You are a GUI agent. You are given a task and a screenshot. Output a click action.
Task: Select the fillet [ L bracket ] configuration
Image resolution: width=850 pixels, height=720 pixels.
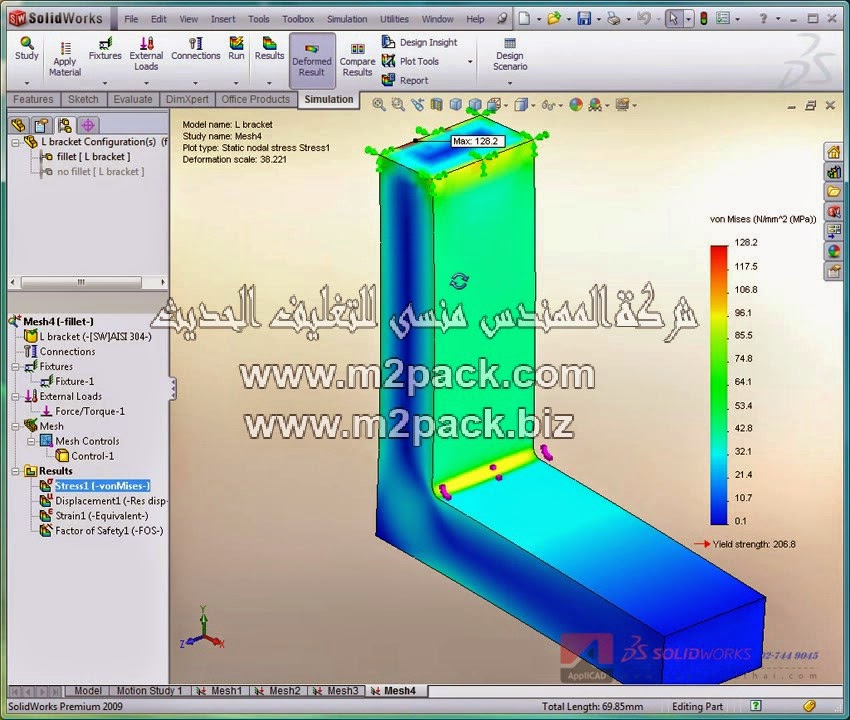point(93,157)
